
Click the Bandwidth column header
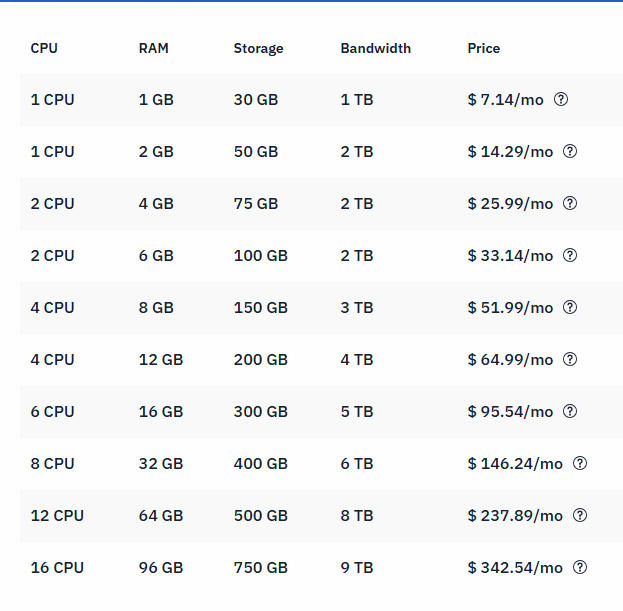tap(375, 48)
